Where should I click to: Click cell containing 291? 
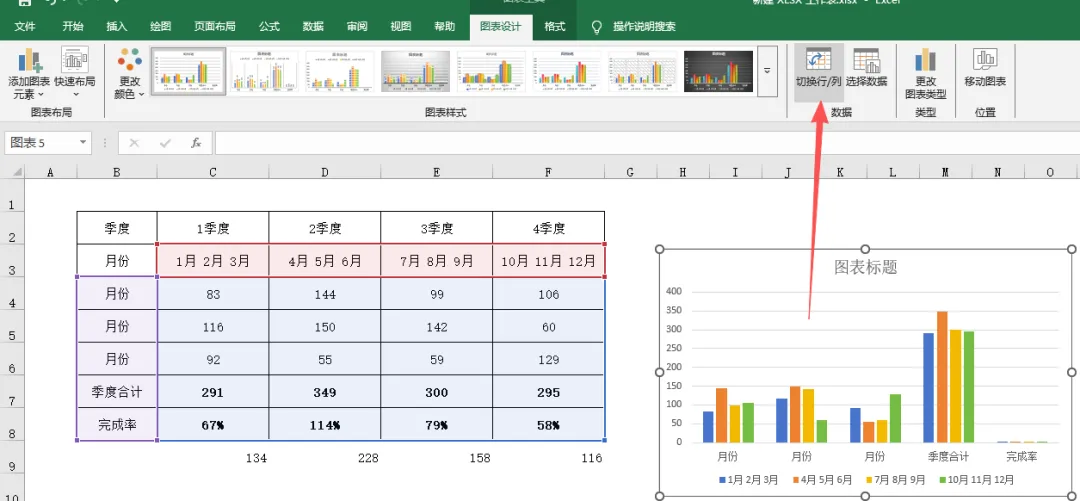coord(213,393)
